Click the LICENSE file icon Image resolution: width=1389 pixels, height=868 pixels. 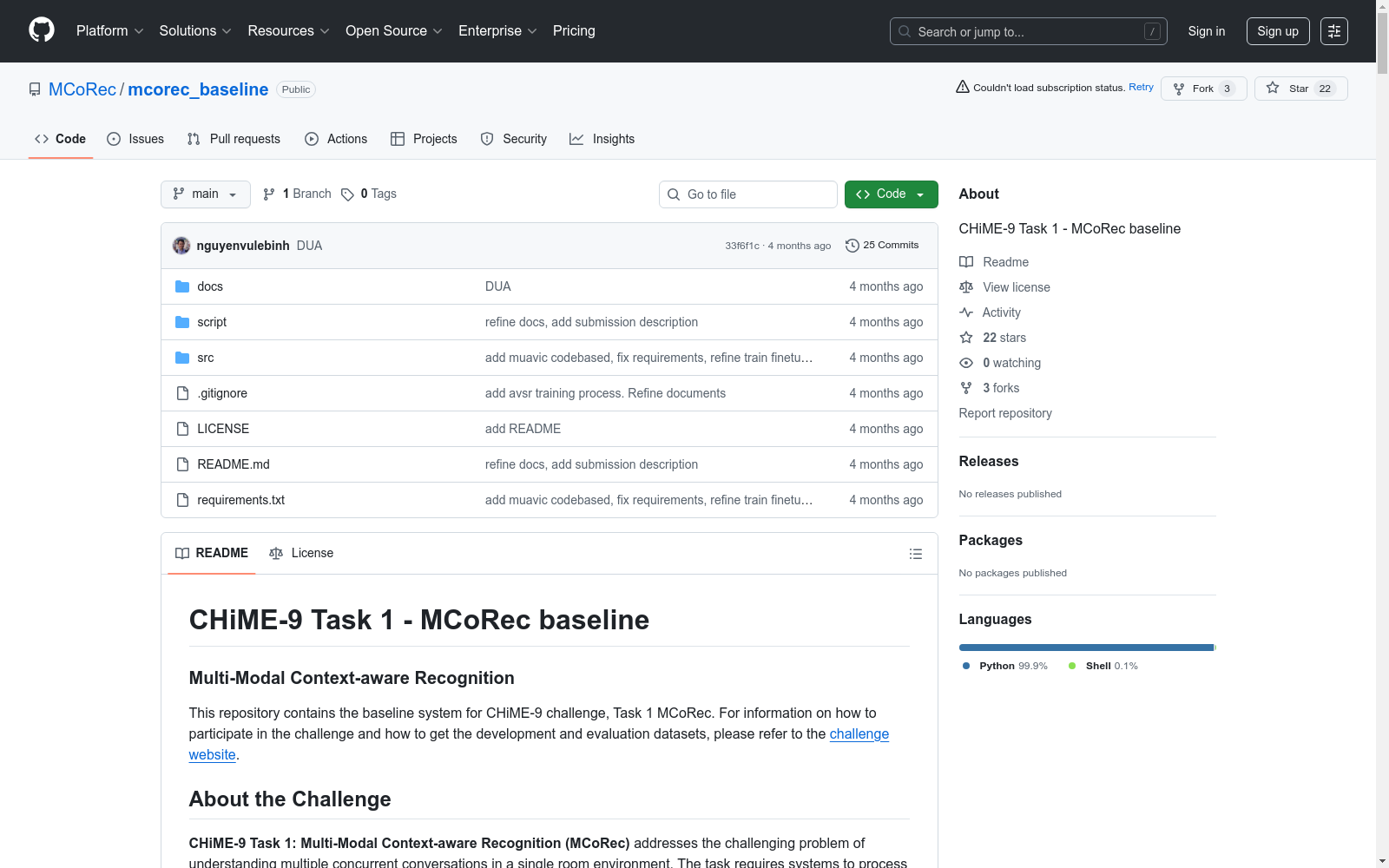tap(182, 429)
